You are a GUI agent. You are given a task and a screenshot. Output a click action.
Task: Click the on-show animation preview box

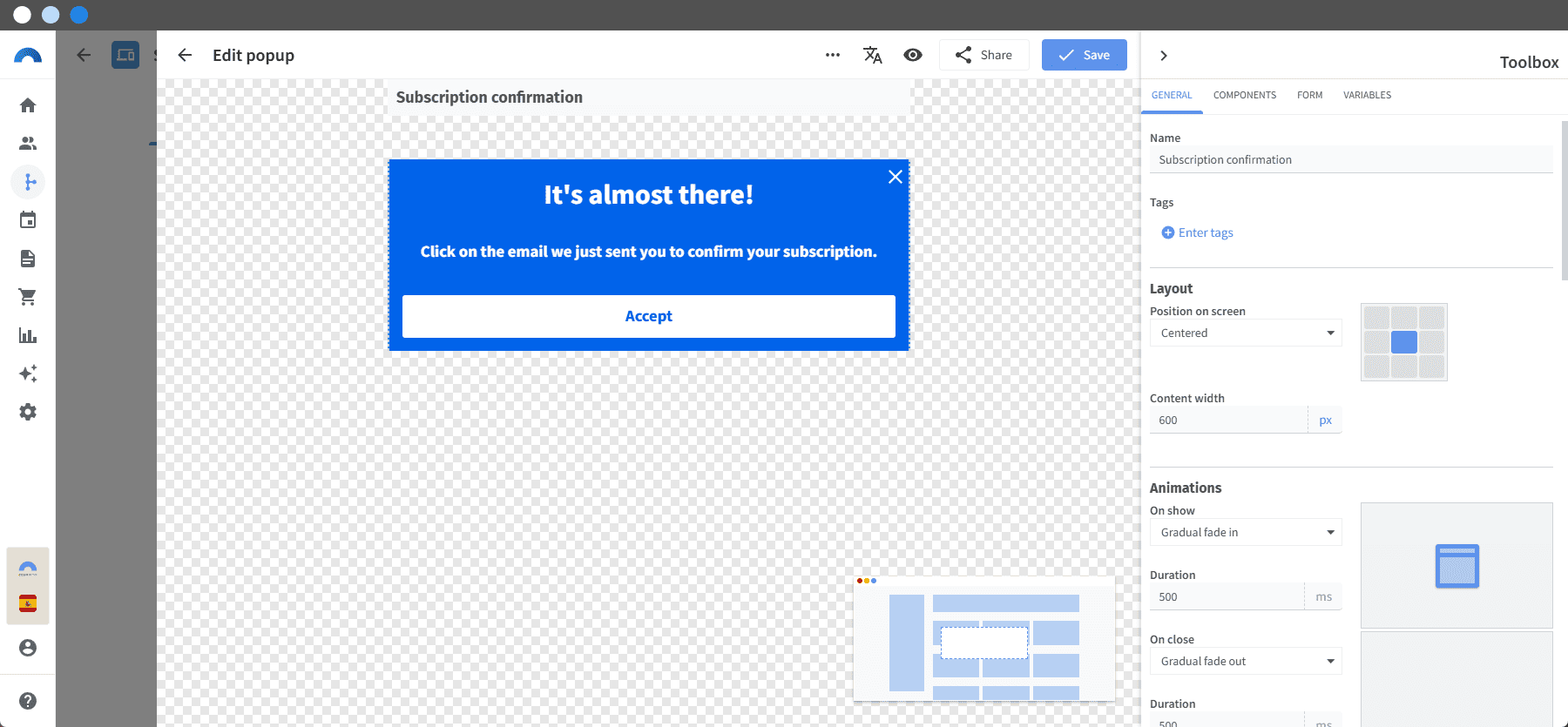(1456, 565)
